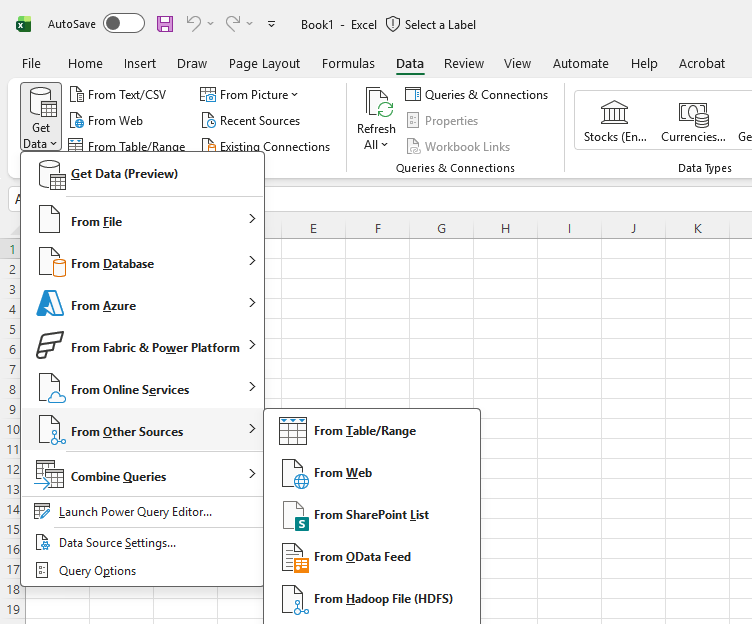The height and width of the screenshot is (624, 752).
Task: Click the Get Data ribbon button
Action: pyautogui.click(x=41, y=117)
